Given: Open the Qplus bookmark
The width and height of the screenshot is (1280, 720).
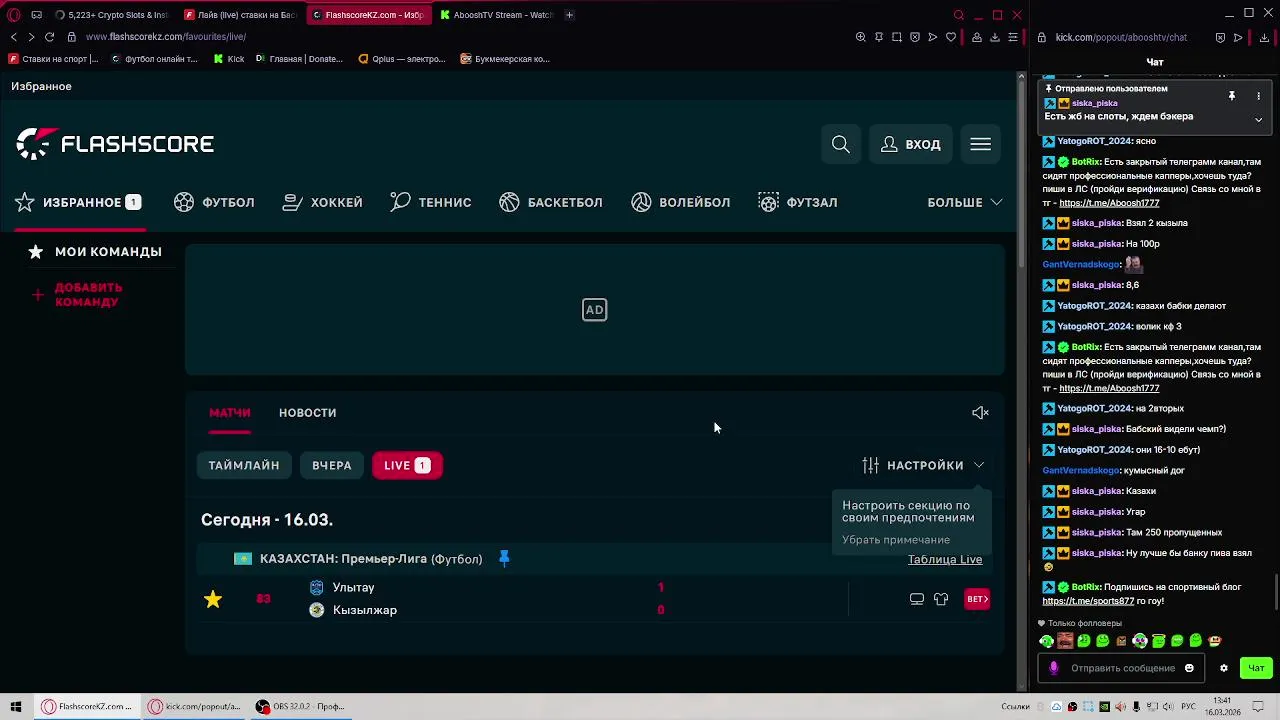Looking at the screenshot, I should point(402,59).
